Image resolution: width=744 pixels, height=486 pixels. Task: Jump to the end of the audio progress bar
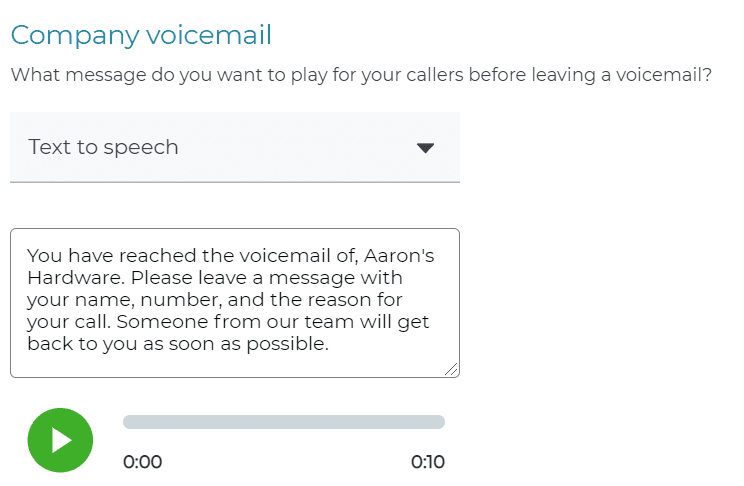click(x=442, y=422)
